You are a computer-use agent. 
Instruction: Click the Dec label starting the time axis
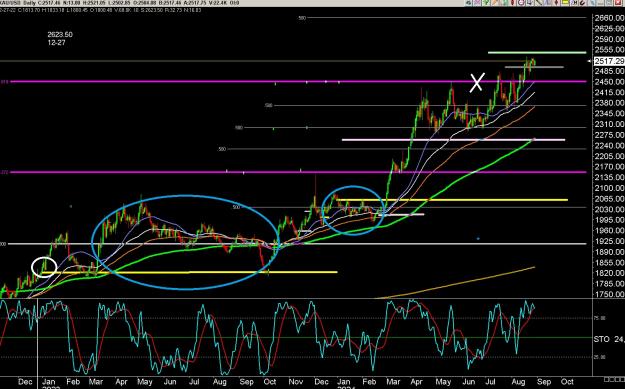click(25, 382)
